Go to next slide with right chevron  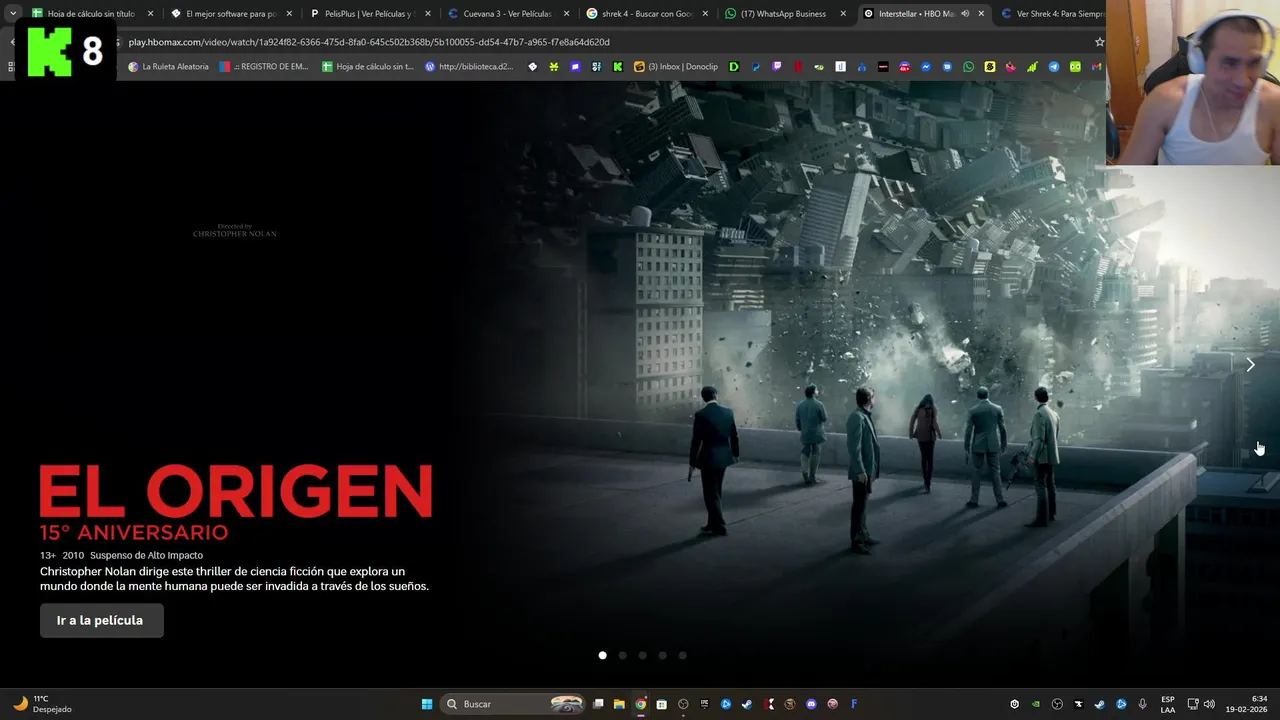[x=1250, y=365]
